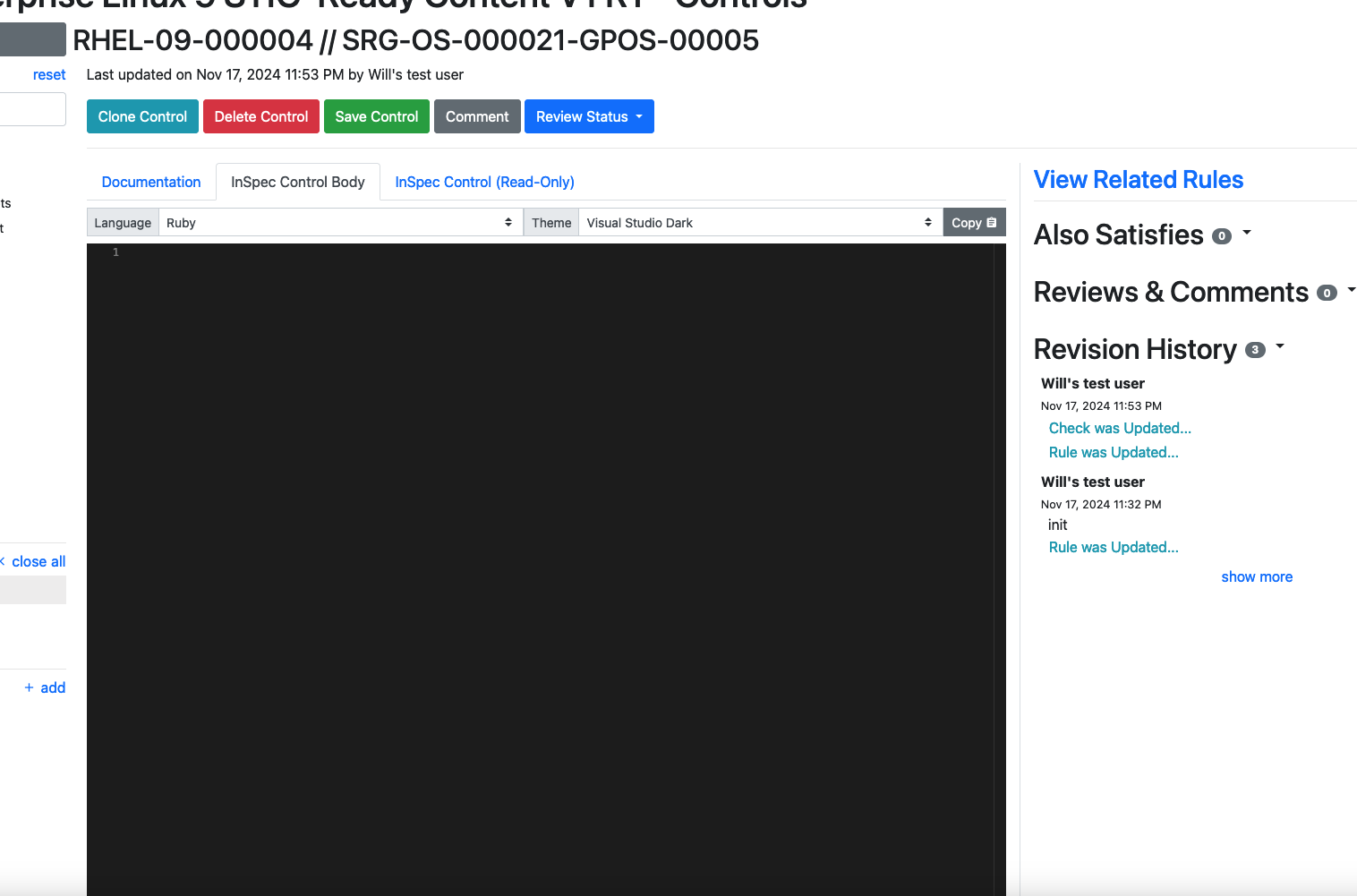
Task: Open the Language select set to Ruby
Action: pyautogui.click(x=340, y=223)
